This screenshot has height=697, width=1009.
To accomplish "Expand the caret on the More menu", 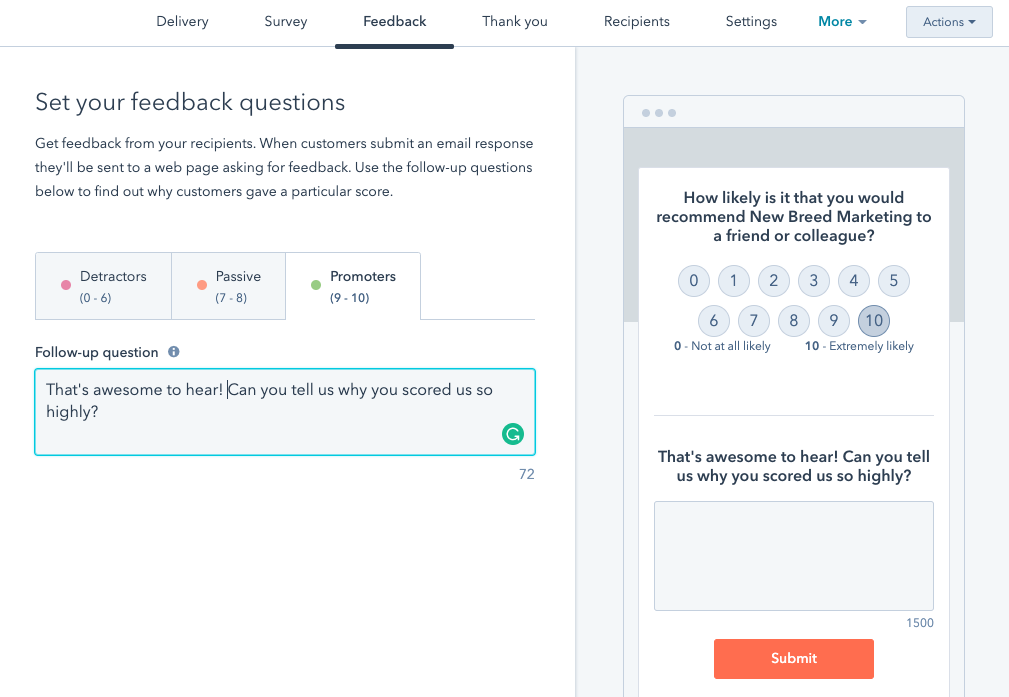I will click(862, 22).
